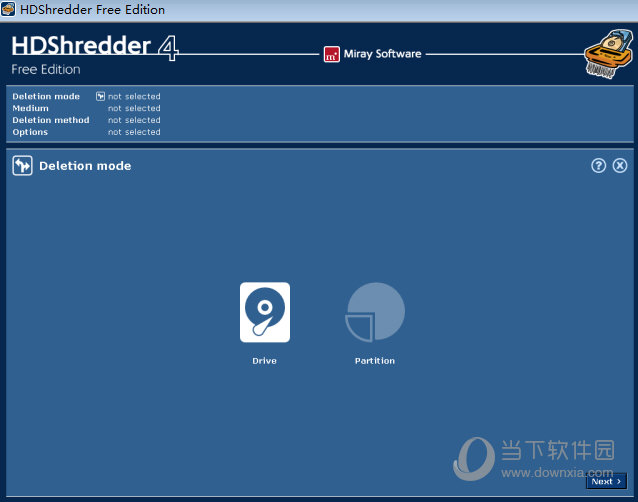Open help with the question mark icon
Image resolution: width=638 pixels, height=502 pixels.
click(x=598, y=166)
